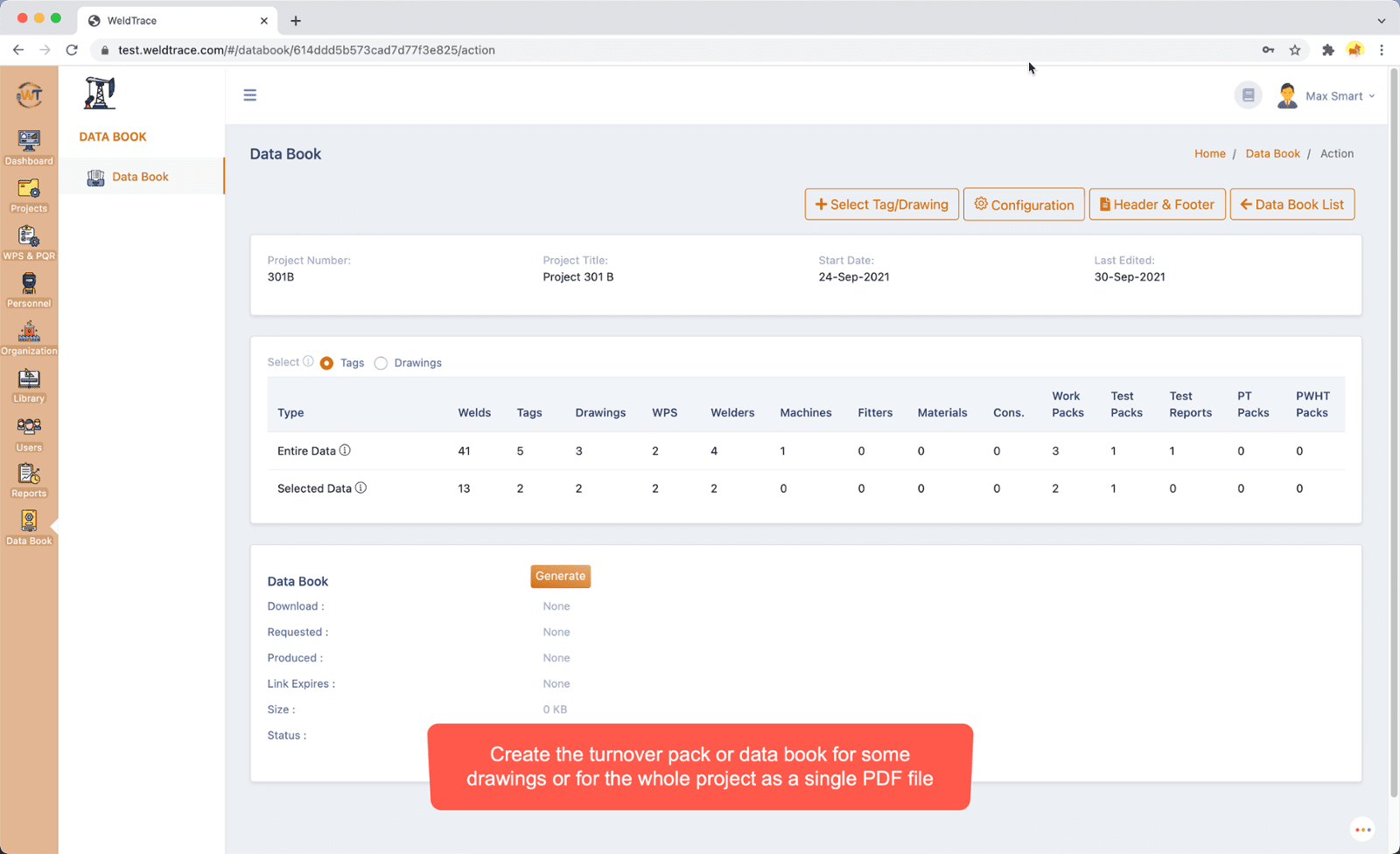The width and height of the screenshot is (1400, 854).
Task: Select the Drawings radio button
Action: tap(381, 362)
